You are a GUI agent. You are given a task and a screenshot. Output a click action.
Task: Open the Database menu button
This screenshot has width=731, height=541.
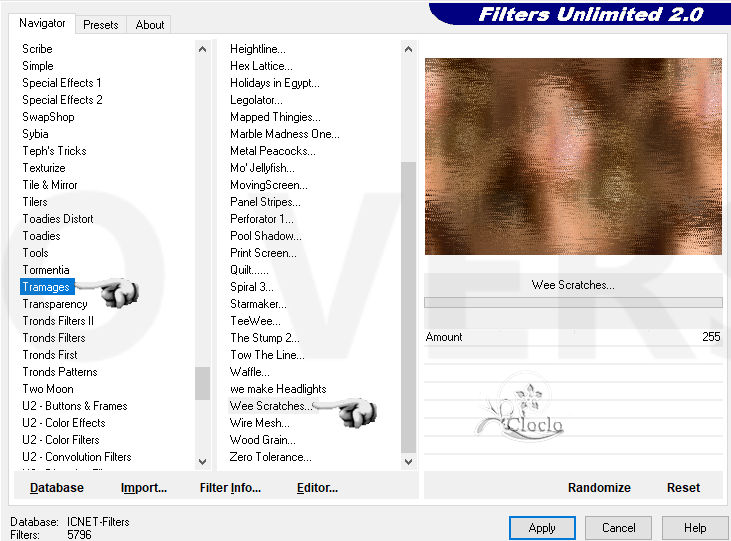57,487
